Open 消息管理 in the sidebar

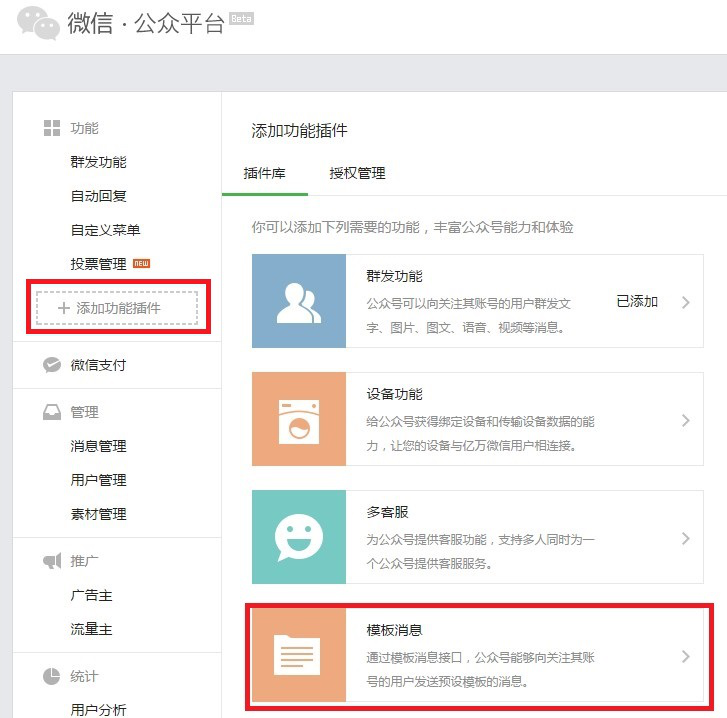tap(98, 446)
